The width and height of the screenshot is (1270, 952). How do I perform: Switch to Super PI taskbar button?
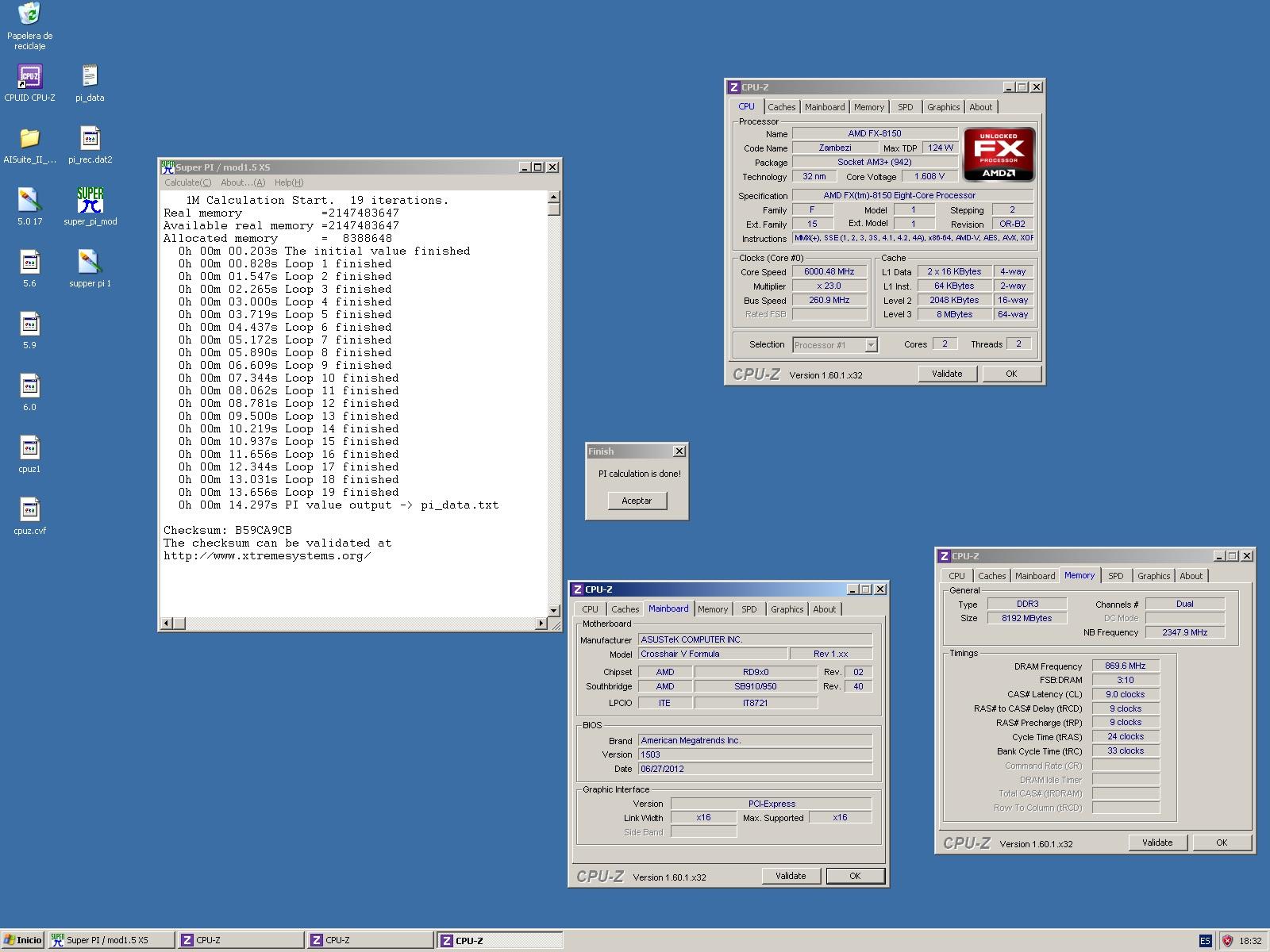(111, 940)
